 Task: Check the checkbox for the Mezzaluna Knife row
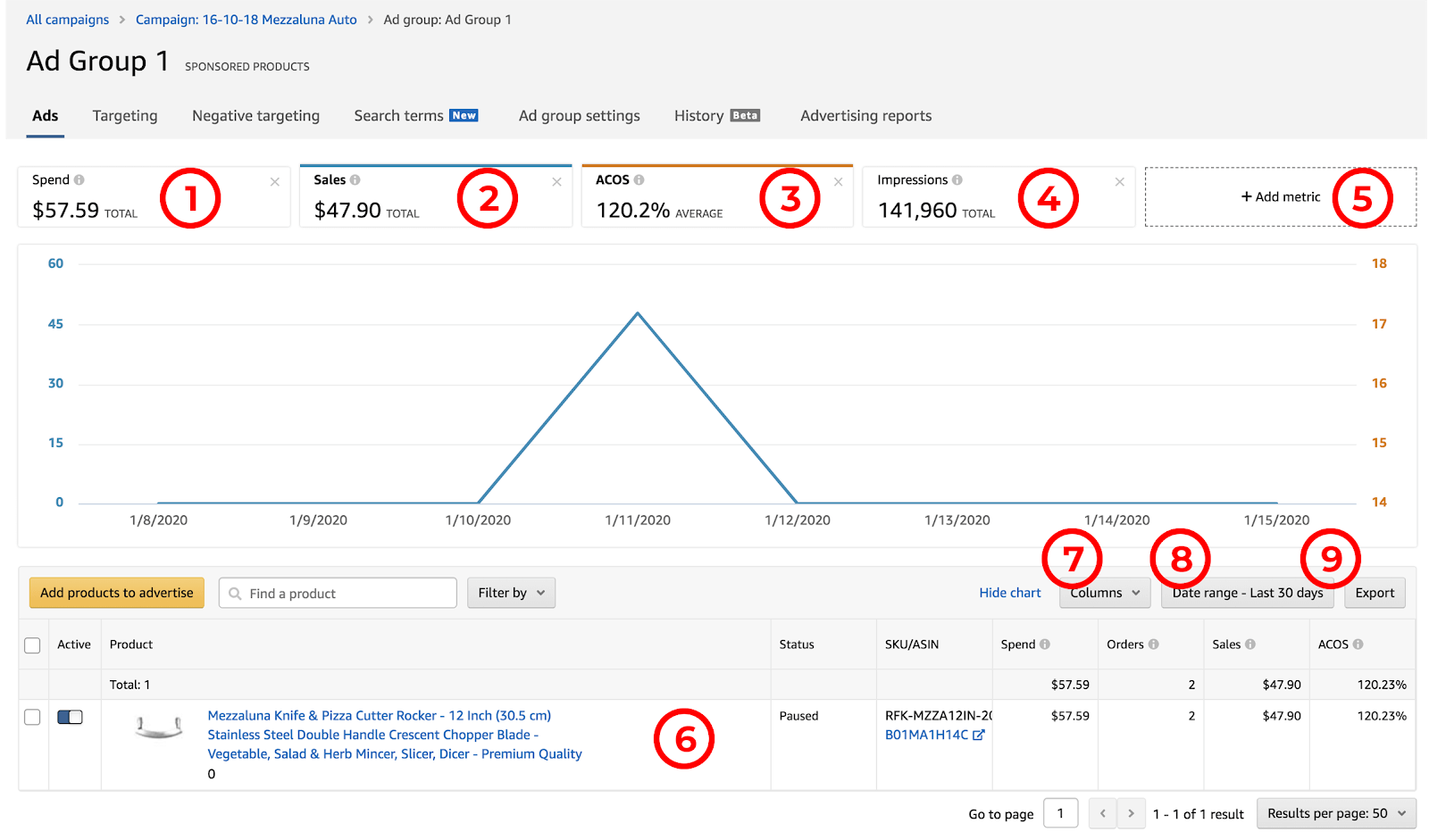click(x=32, y=717)
